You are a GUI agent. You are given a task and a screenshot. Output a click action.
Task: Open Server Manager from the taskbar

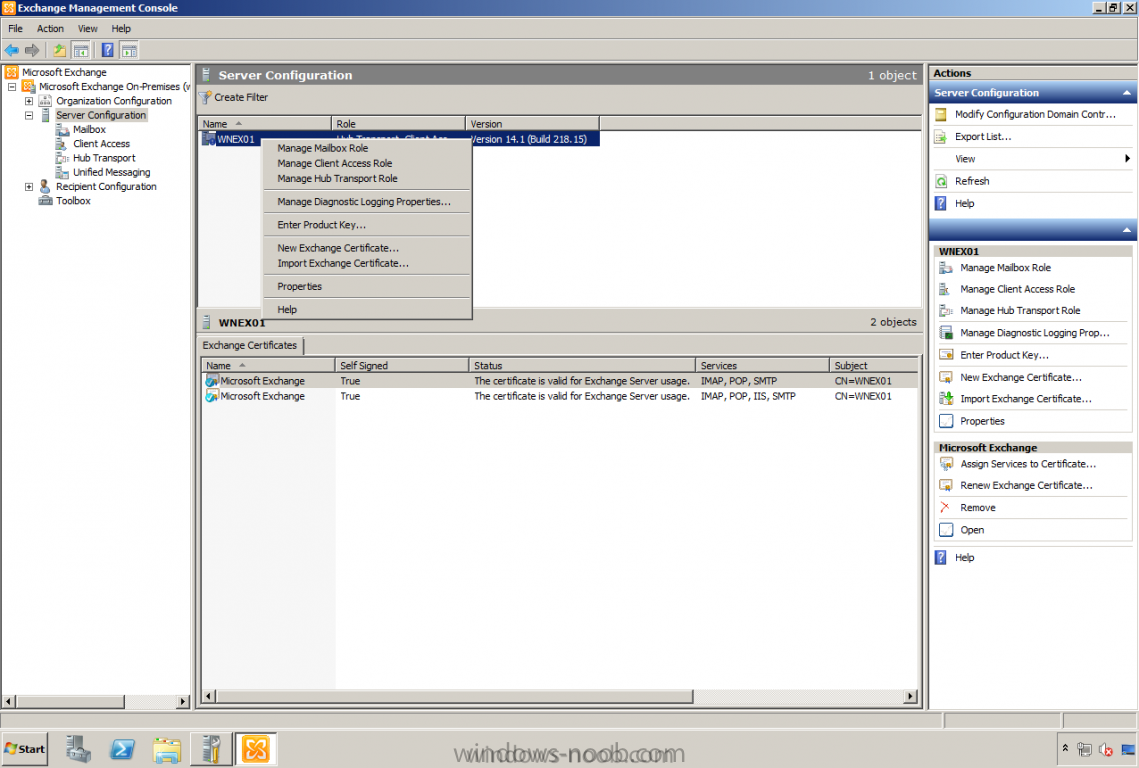[x=78, y=749]
